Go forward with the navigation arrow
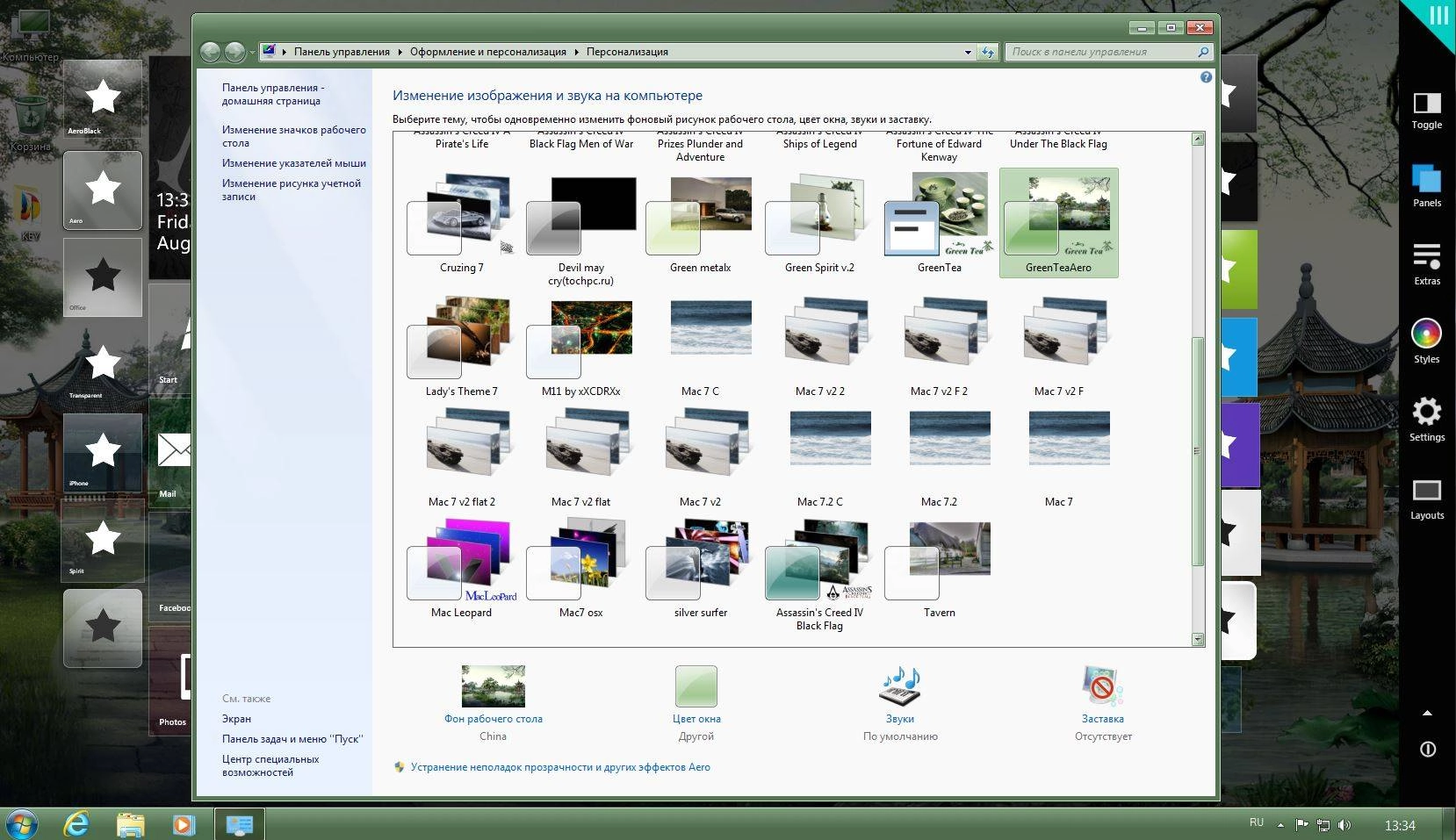 234,52
